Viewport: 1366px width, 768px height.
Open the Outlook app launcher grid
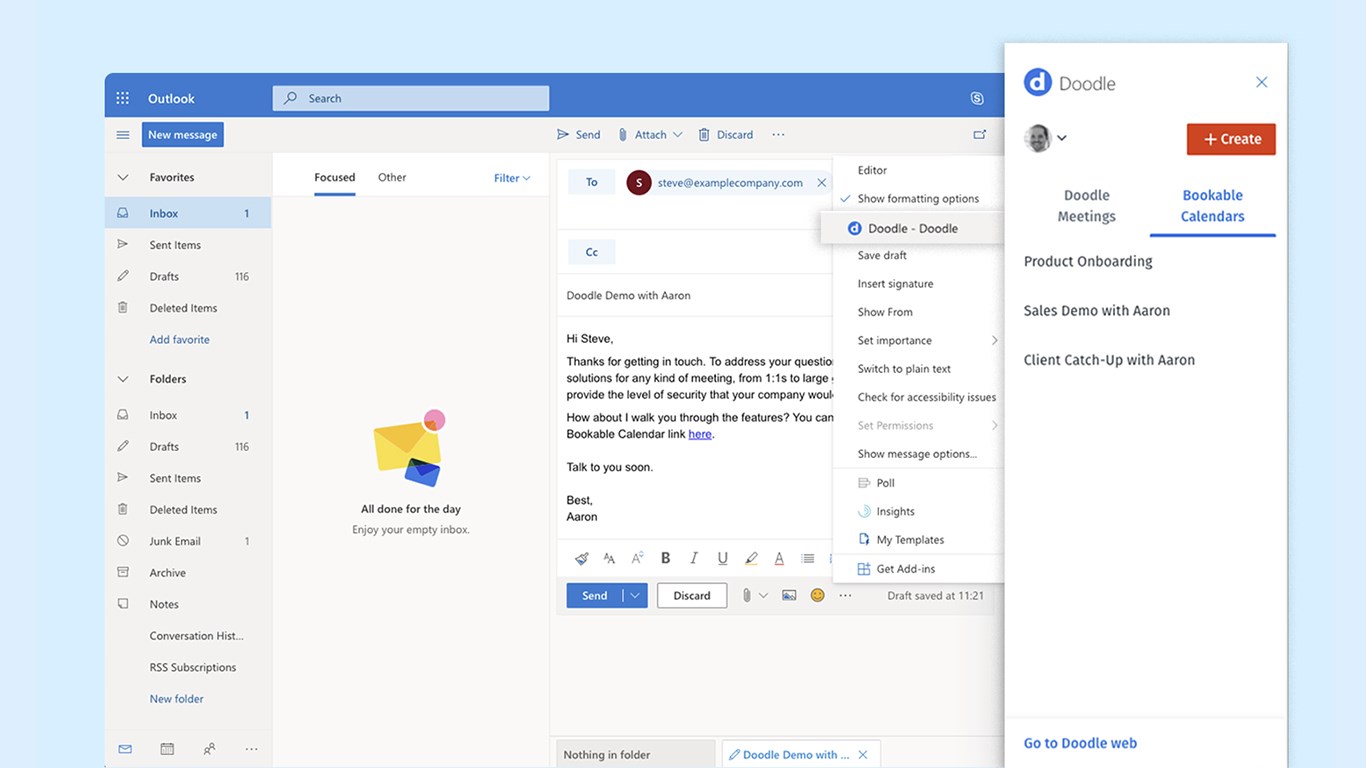[123, 98]
